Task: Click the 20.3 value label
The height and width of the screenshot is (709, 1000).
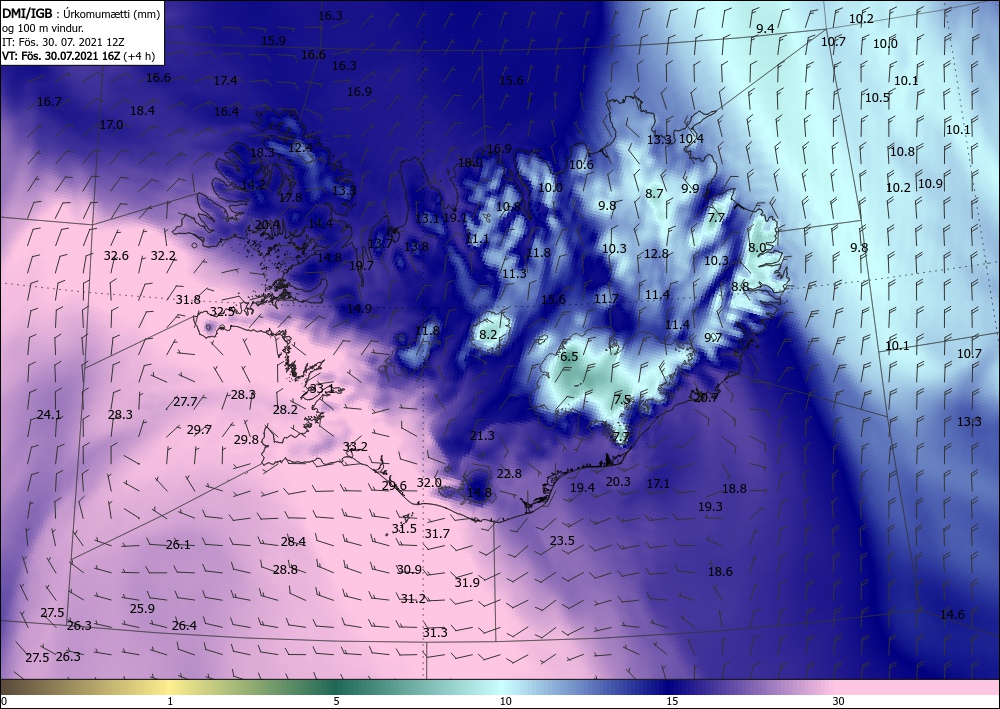Action: tap(618, 481)
